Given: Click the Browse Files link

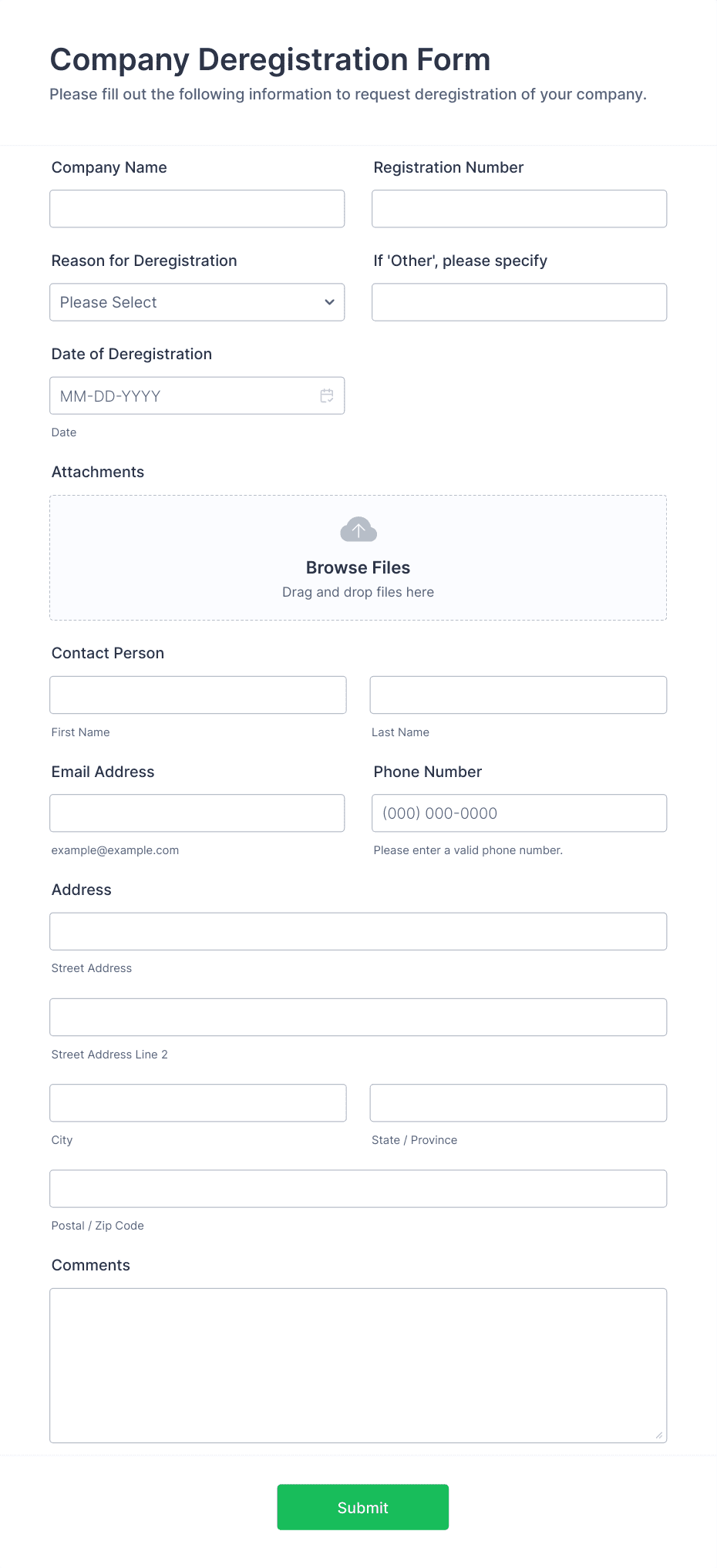Looking at the screenshot, I should click(358, 567).
